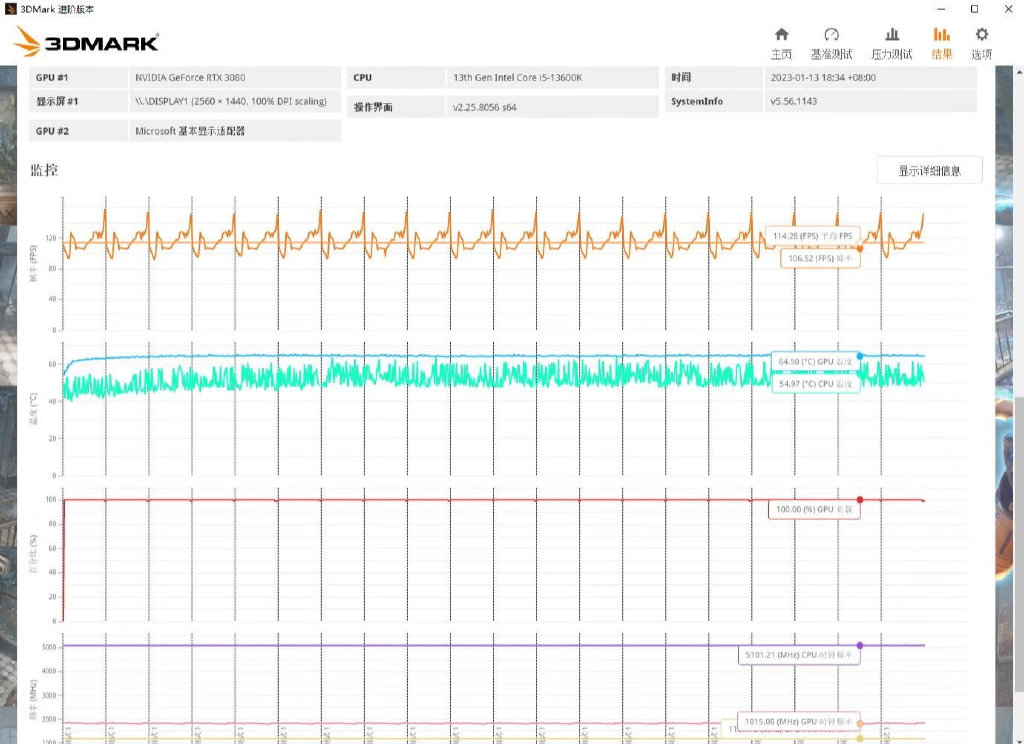Image resolution: width=1024 pixels, height=744 pixels.
Task: Click the blue GPU temperature marker dot
Action: [860, 356]
